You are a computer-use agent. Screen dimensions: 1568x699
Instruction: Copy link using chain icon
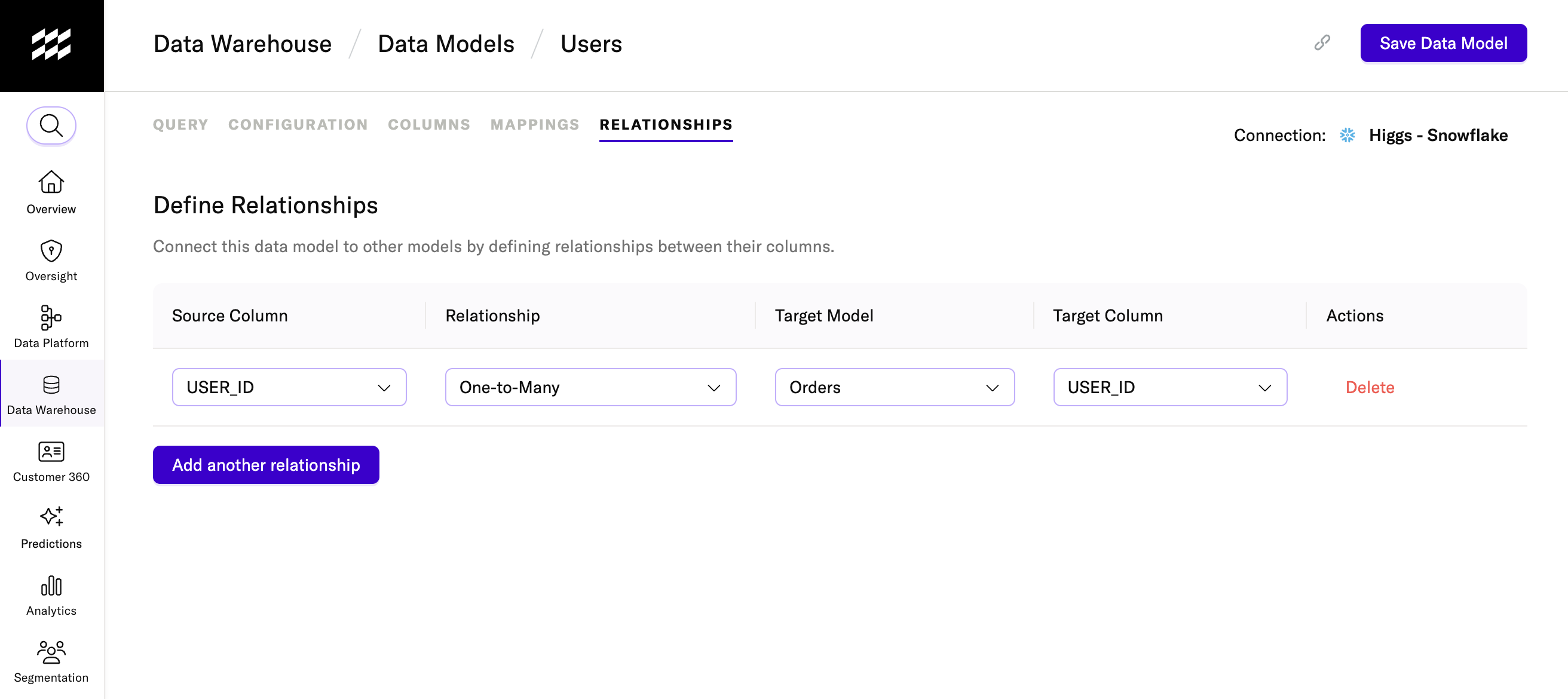pyautogui.click(x=1321, y=42)
